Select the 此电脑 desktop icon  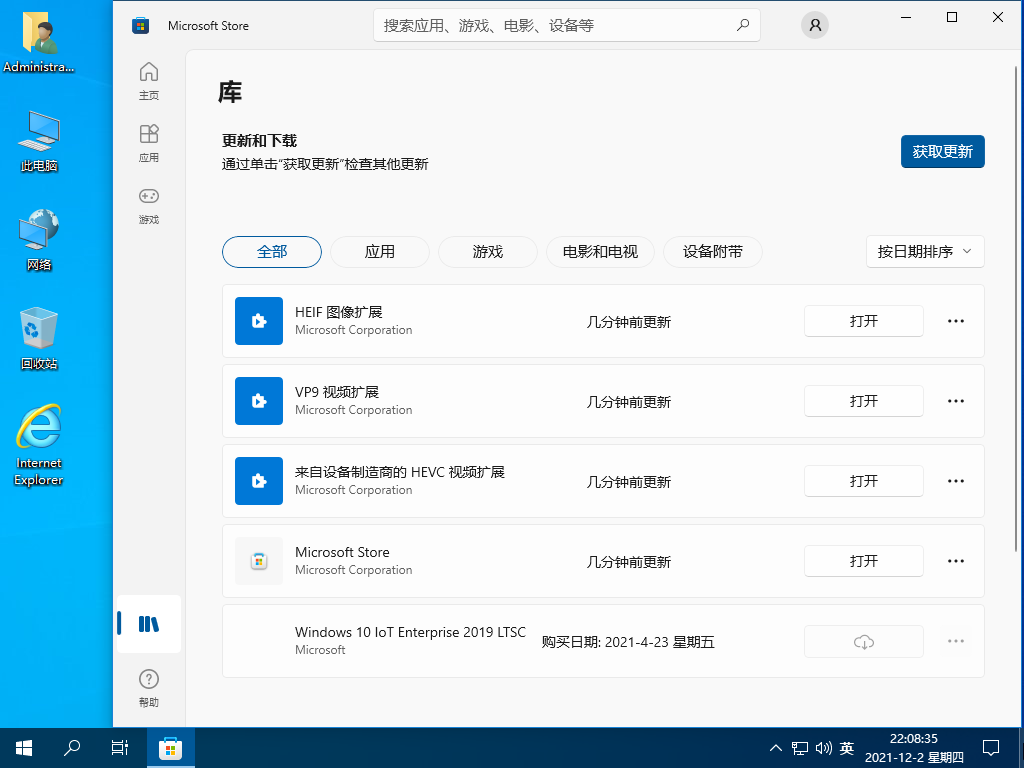point(39,141)
